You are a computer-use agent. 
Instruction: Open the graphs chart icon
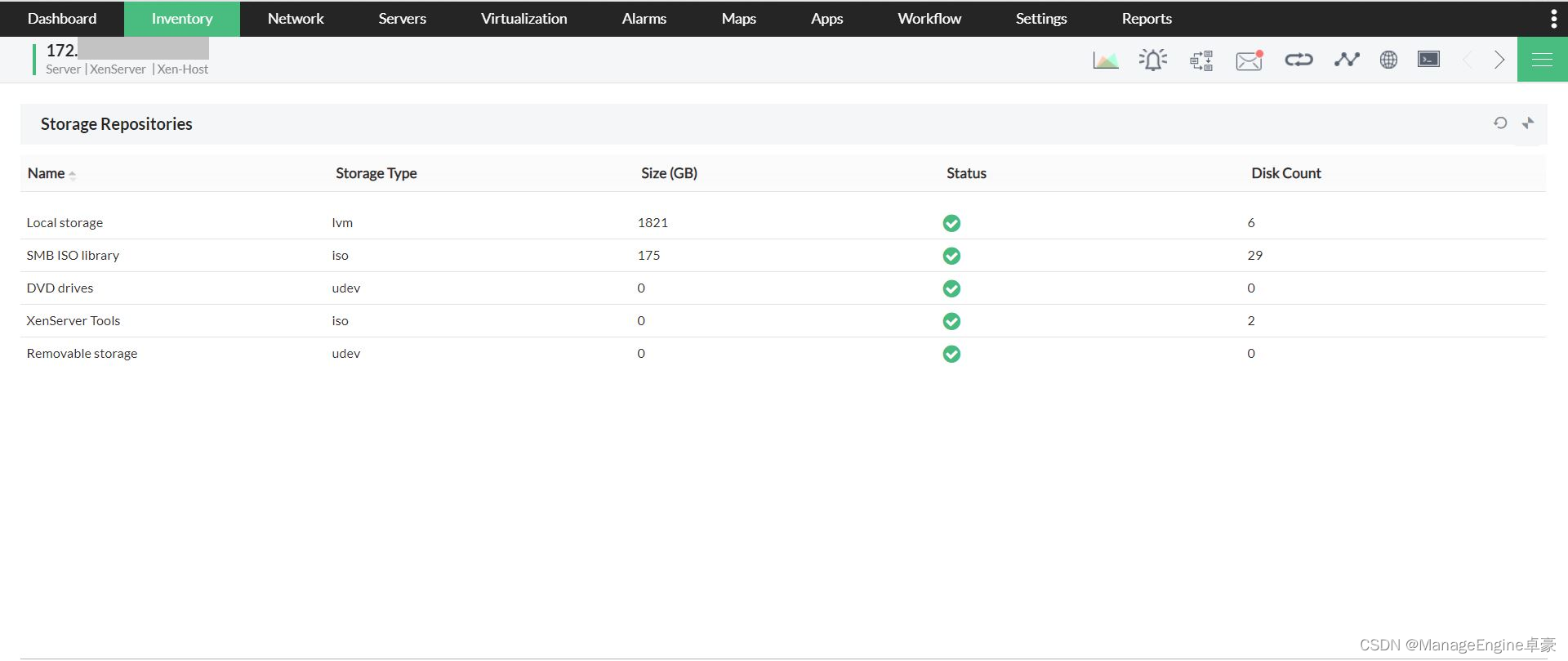[1106, 60]
